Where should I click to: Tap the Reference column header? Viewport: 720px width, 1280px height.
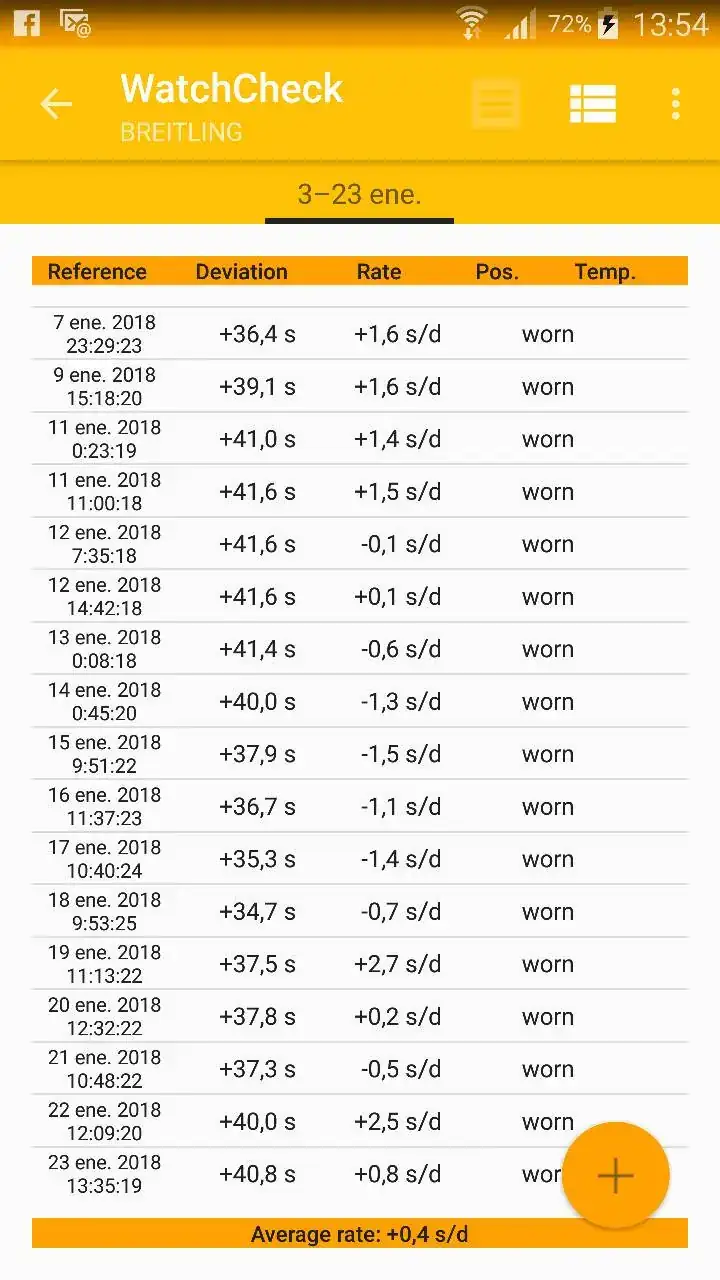click(x=97, y=271)
